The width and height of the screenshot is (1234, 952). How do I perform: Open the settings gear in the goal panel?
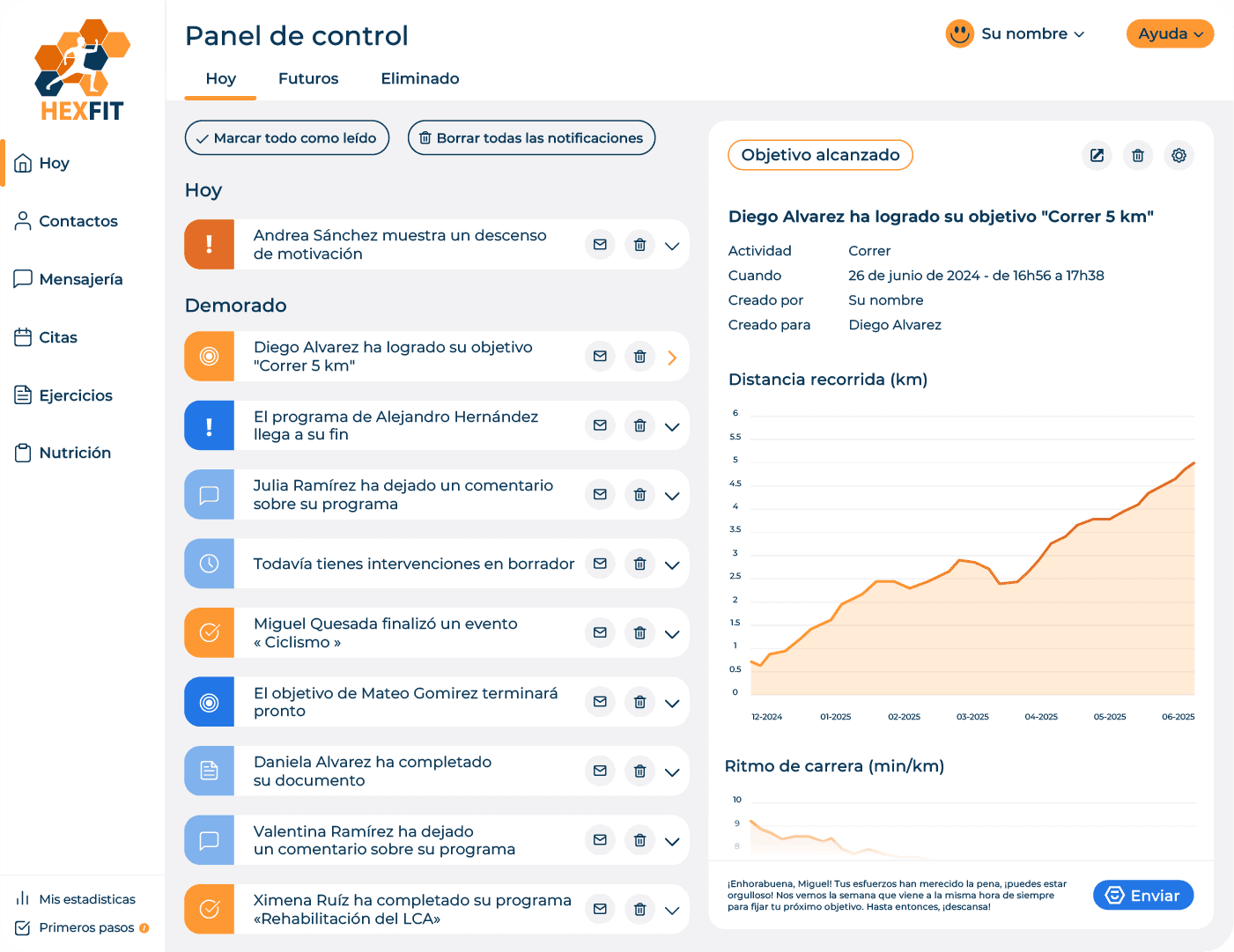coord(1179,156)
